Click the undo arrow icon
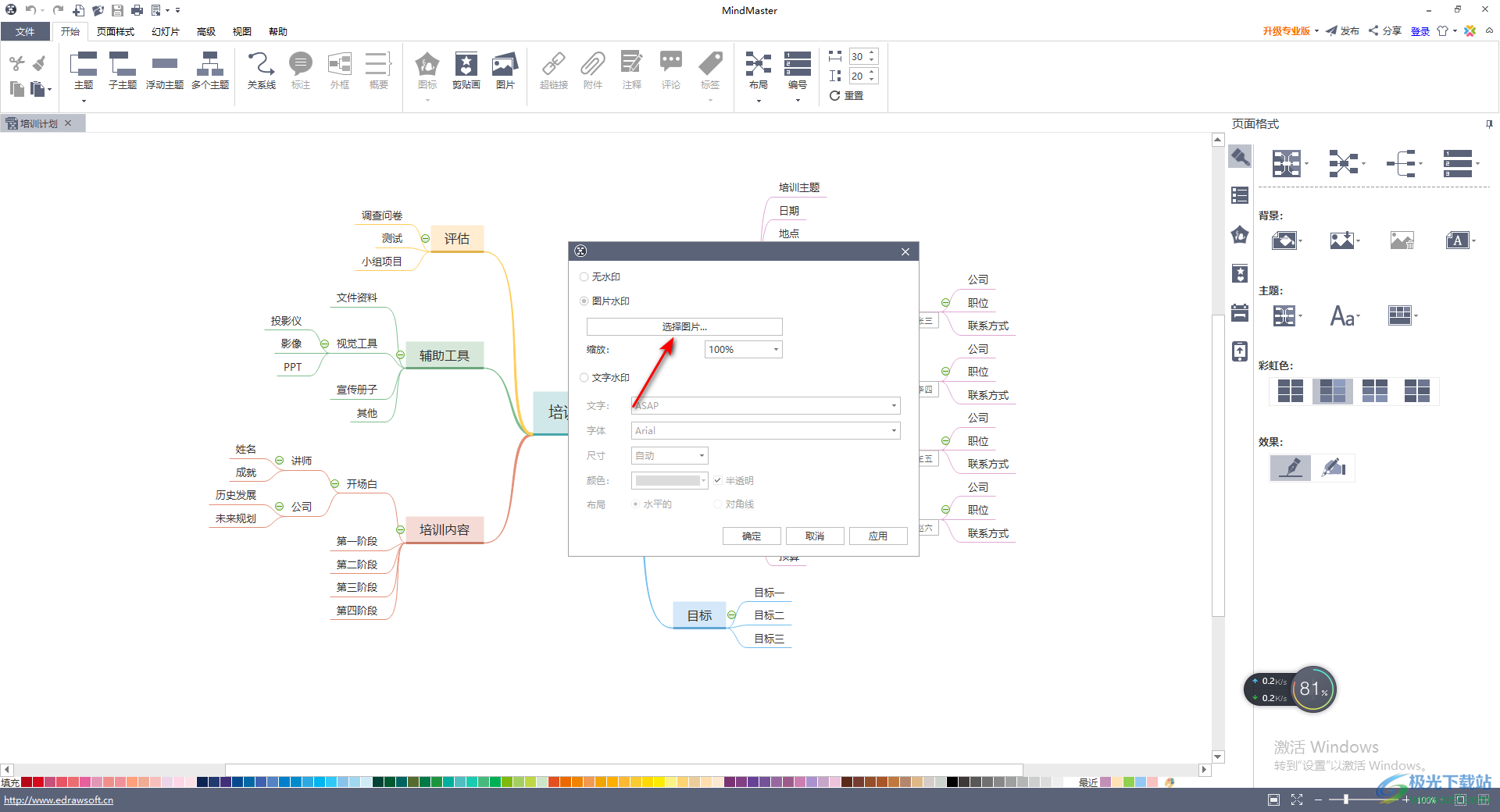 [x=30, y=10]
